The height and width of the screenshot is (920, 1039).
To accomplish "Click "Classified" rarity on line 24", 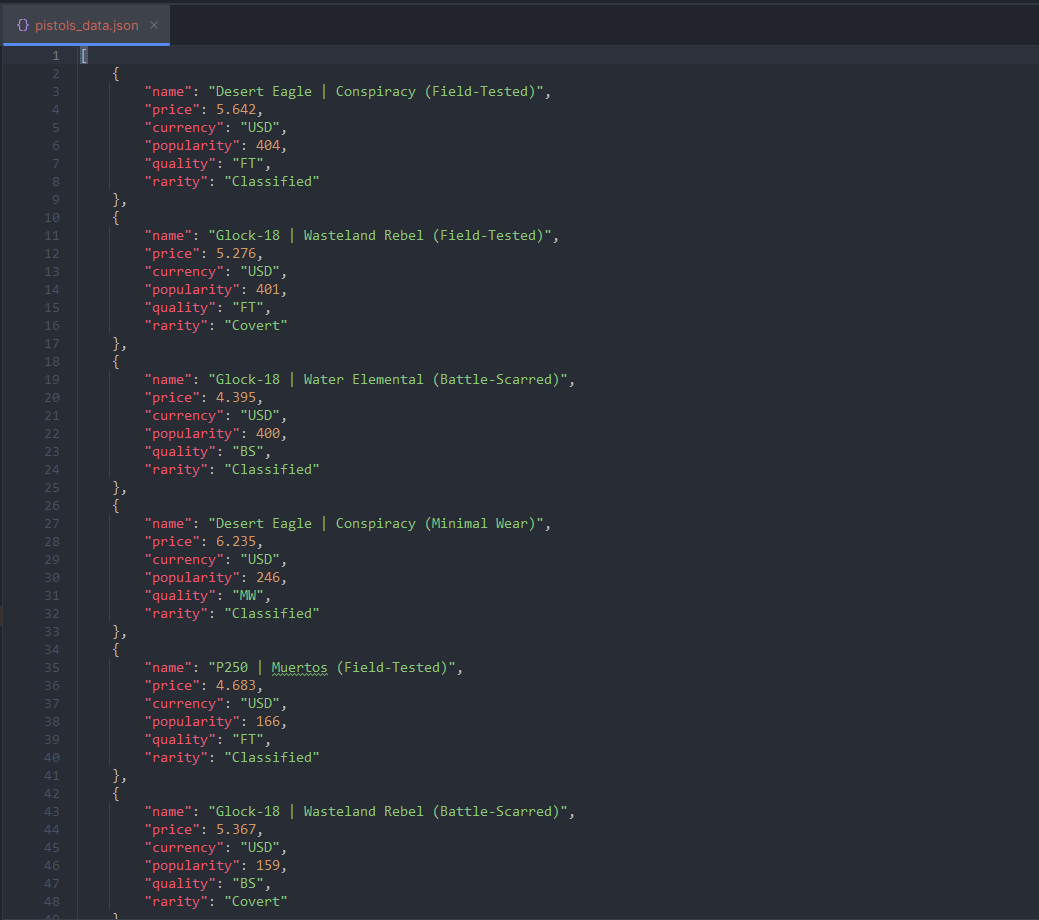I will pos(272,469).
